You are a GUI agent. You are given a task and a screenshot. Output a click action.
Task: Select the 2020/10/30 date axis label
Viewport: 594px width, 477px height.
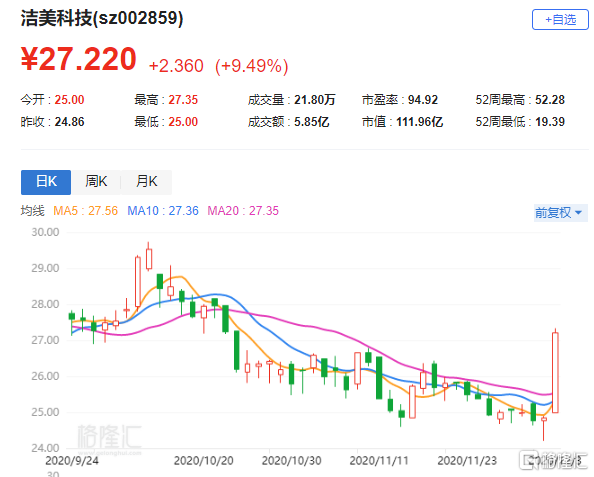291,461
